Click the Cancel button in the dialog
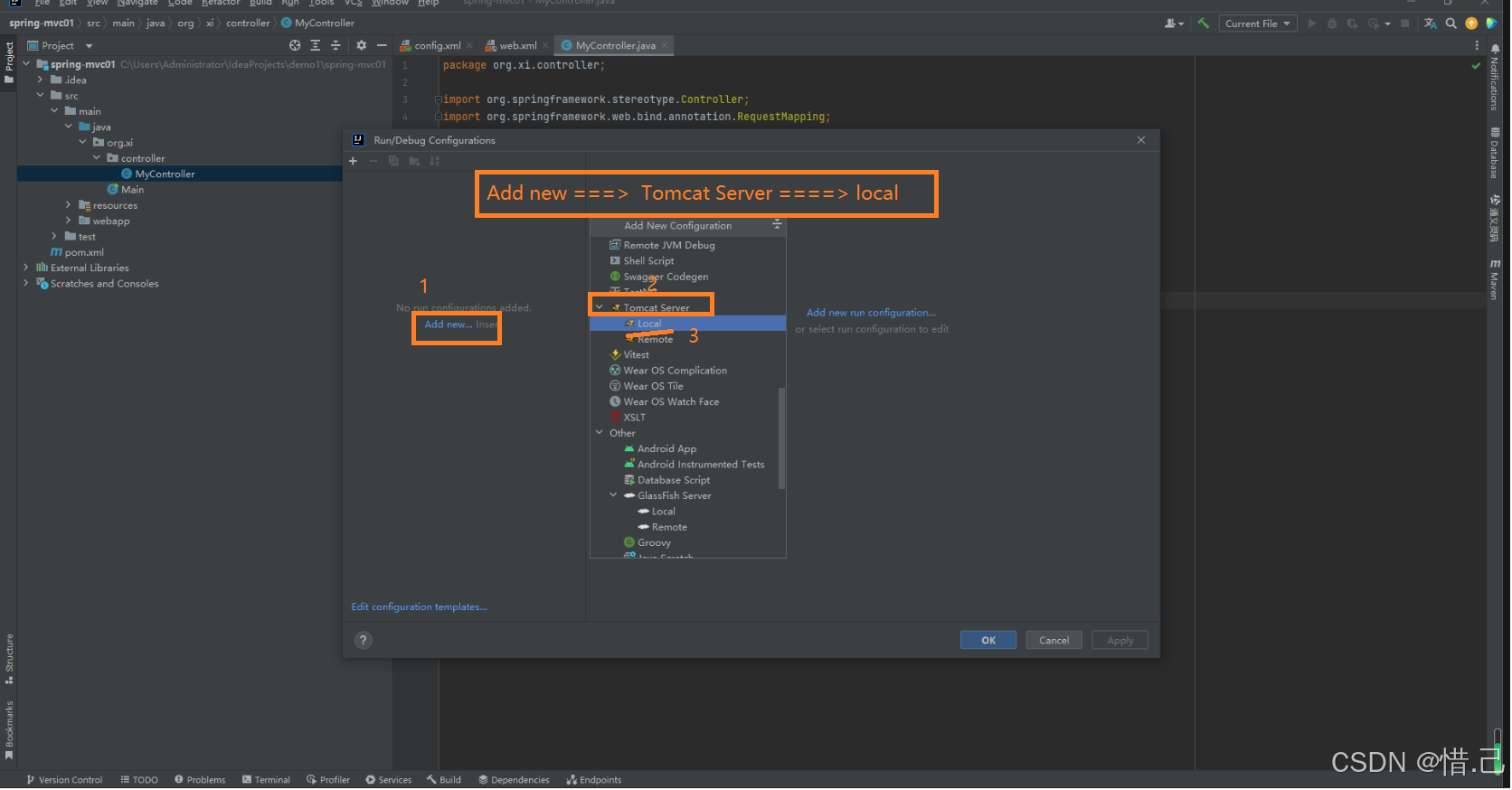 click(x=1054, y=641)
